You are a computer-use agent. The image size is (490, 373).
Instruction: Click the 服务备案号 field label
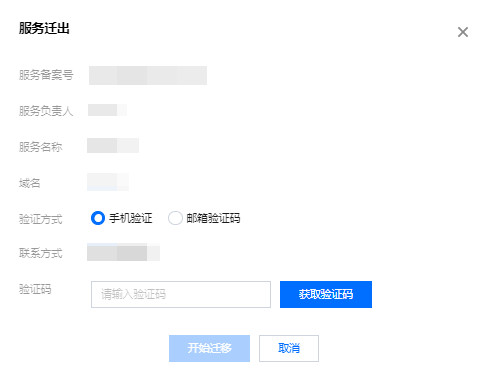point(46,75)
